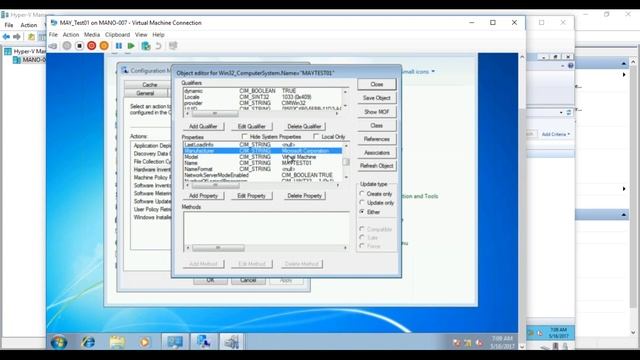This screenshot has height=360, width=640.
Task: Click the guest taskbar clock
Action: pos(502,342)
